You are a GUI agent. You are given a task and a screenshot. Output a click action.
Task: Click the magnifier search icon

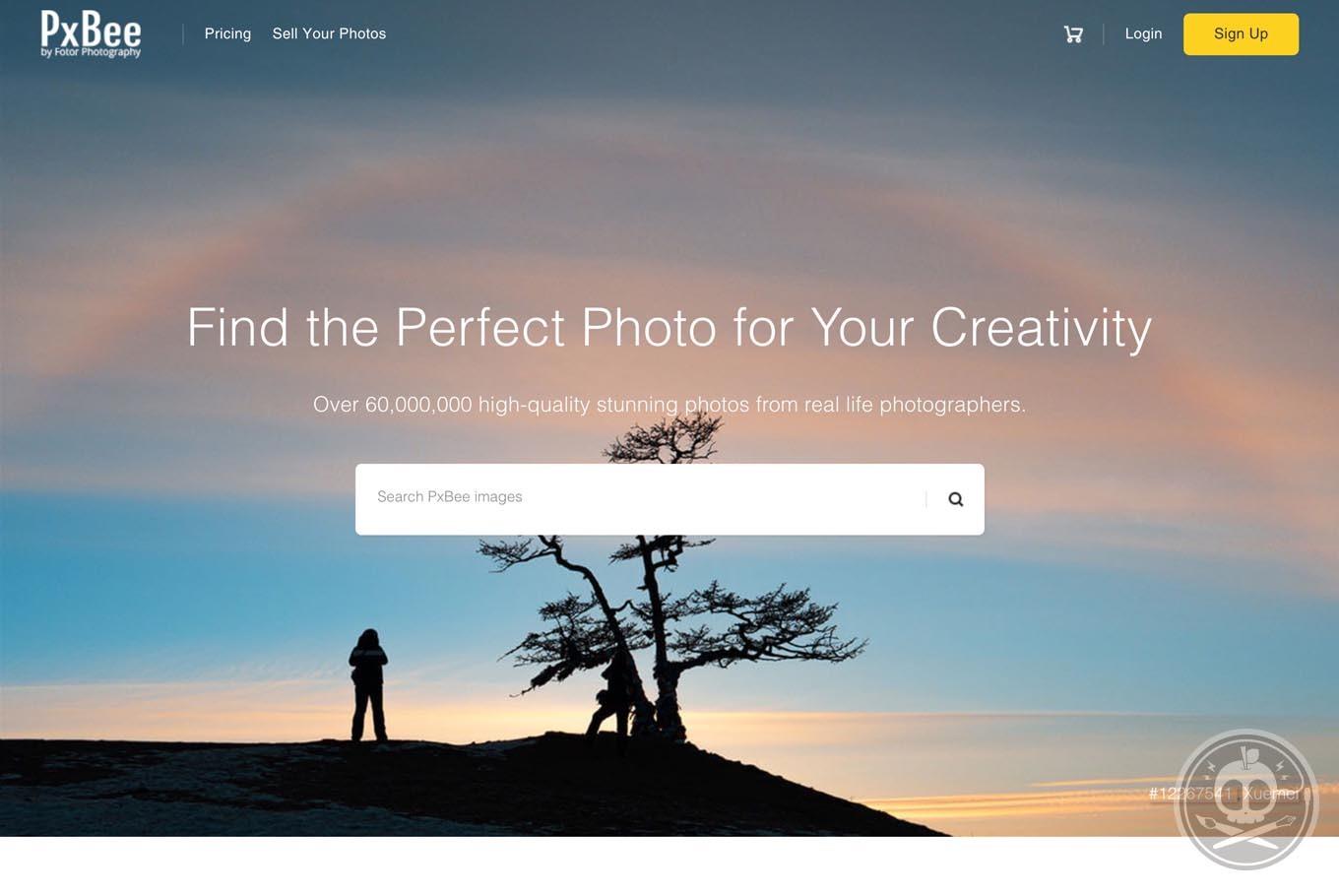pos(955,499)
